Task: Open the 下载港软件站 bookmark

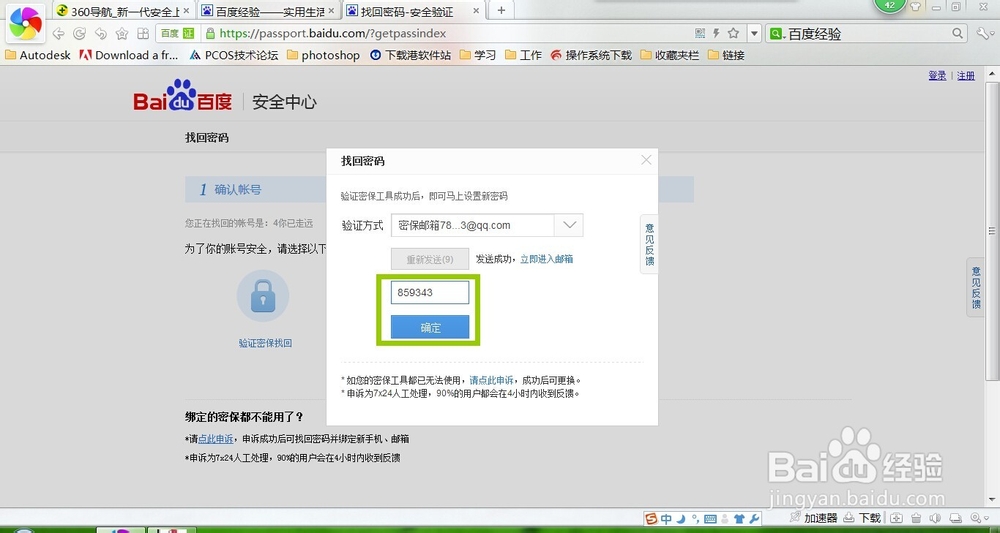Action: click(411, 55)
